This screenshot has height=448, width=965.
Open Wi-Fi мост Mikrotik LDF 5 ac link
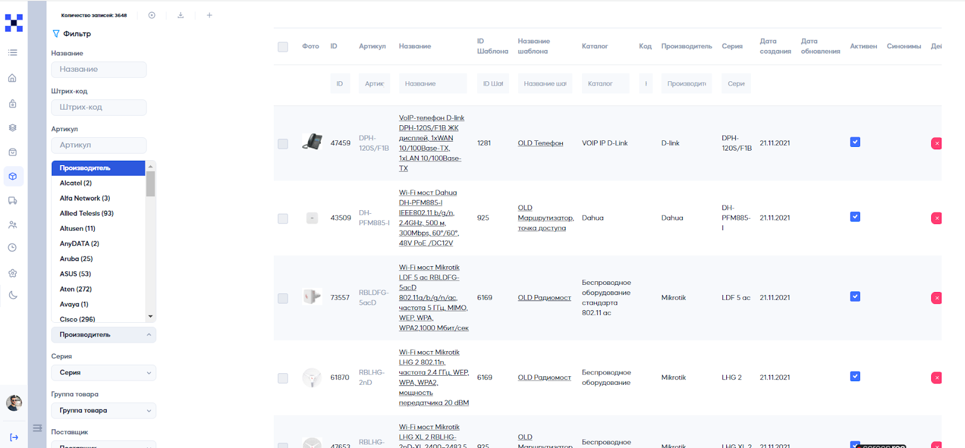434,298
